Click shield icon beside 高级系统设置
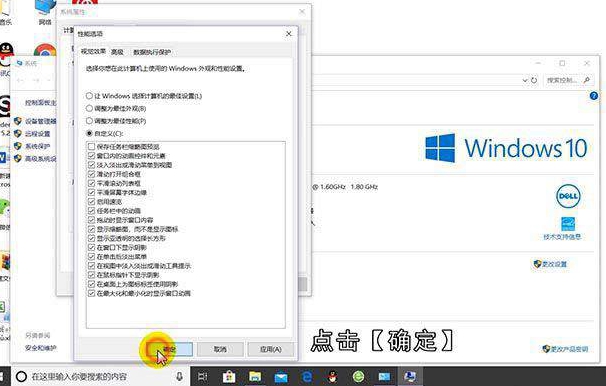This screenshot has height=386, width=606. [18, 158]
